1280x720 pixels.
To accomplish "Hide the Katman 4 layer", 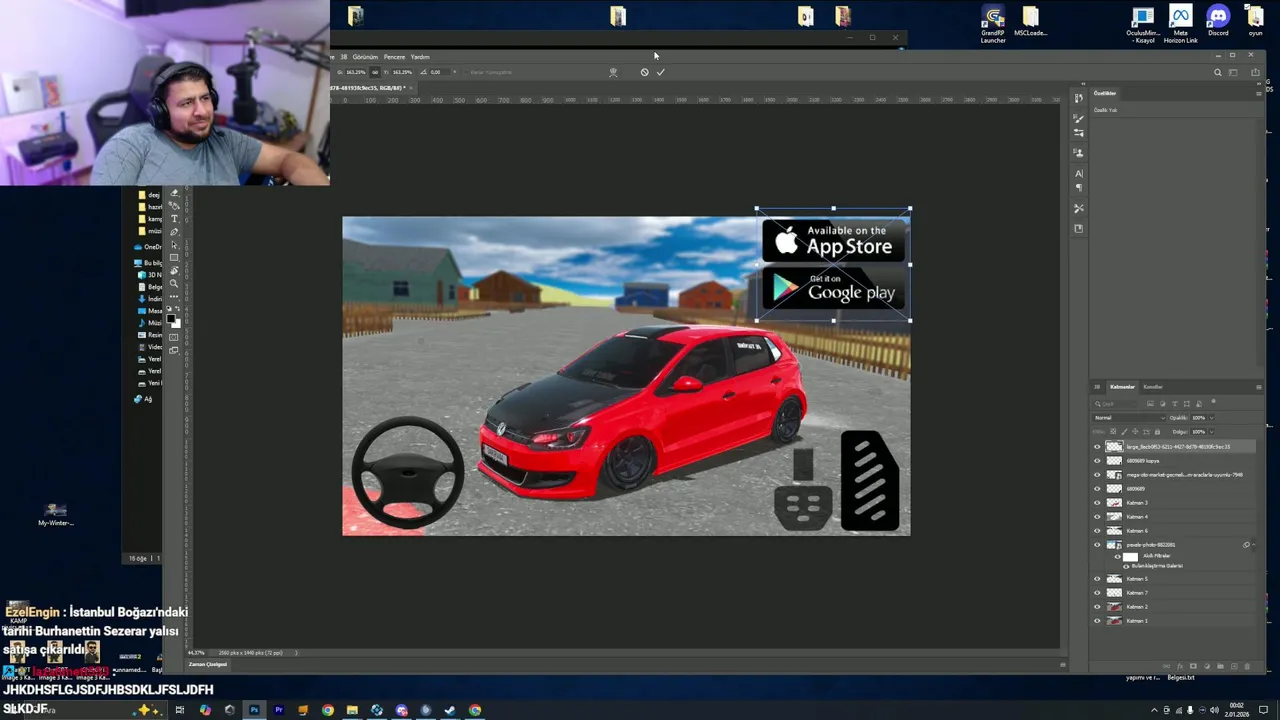I will click(x=1097, y=516).
